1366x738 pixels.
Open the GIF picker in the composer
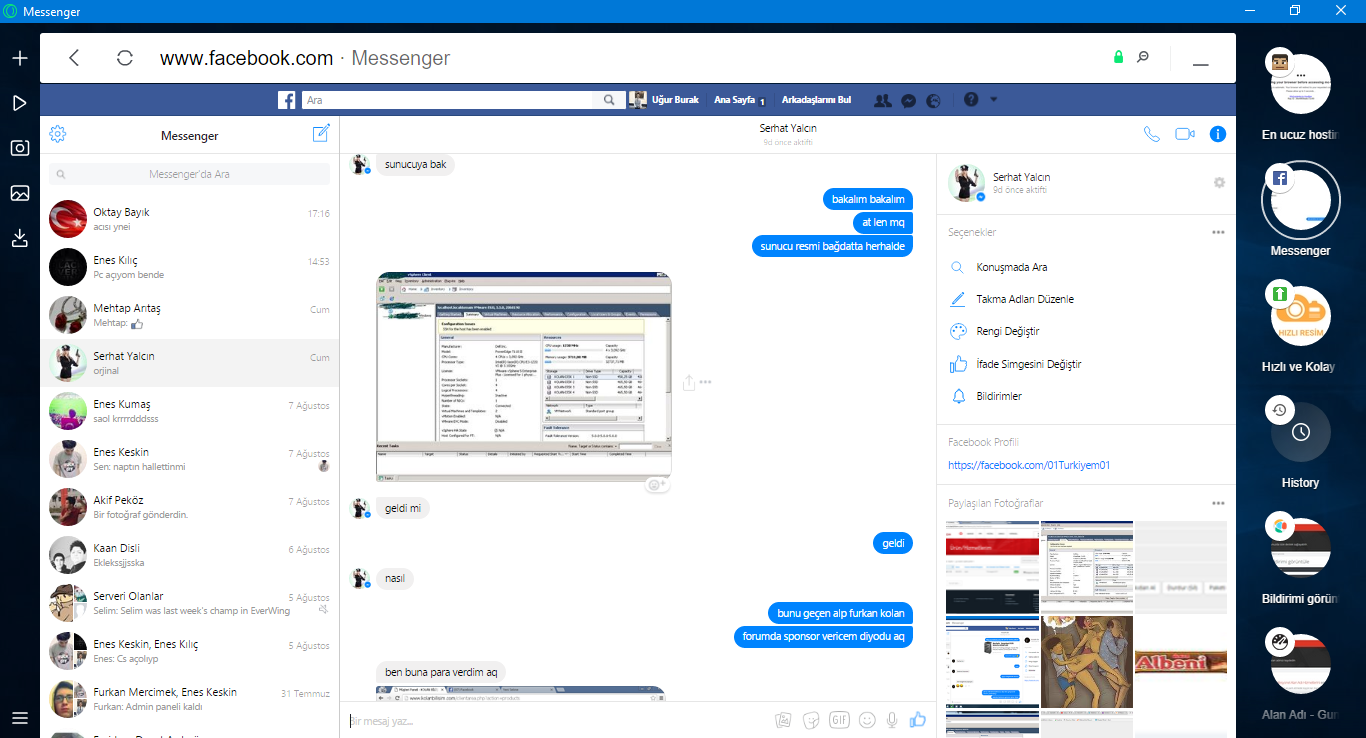[x=839, y=720]
